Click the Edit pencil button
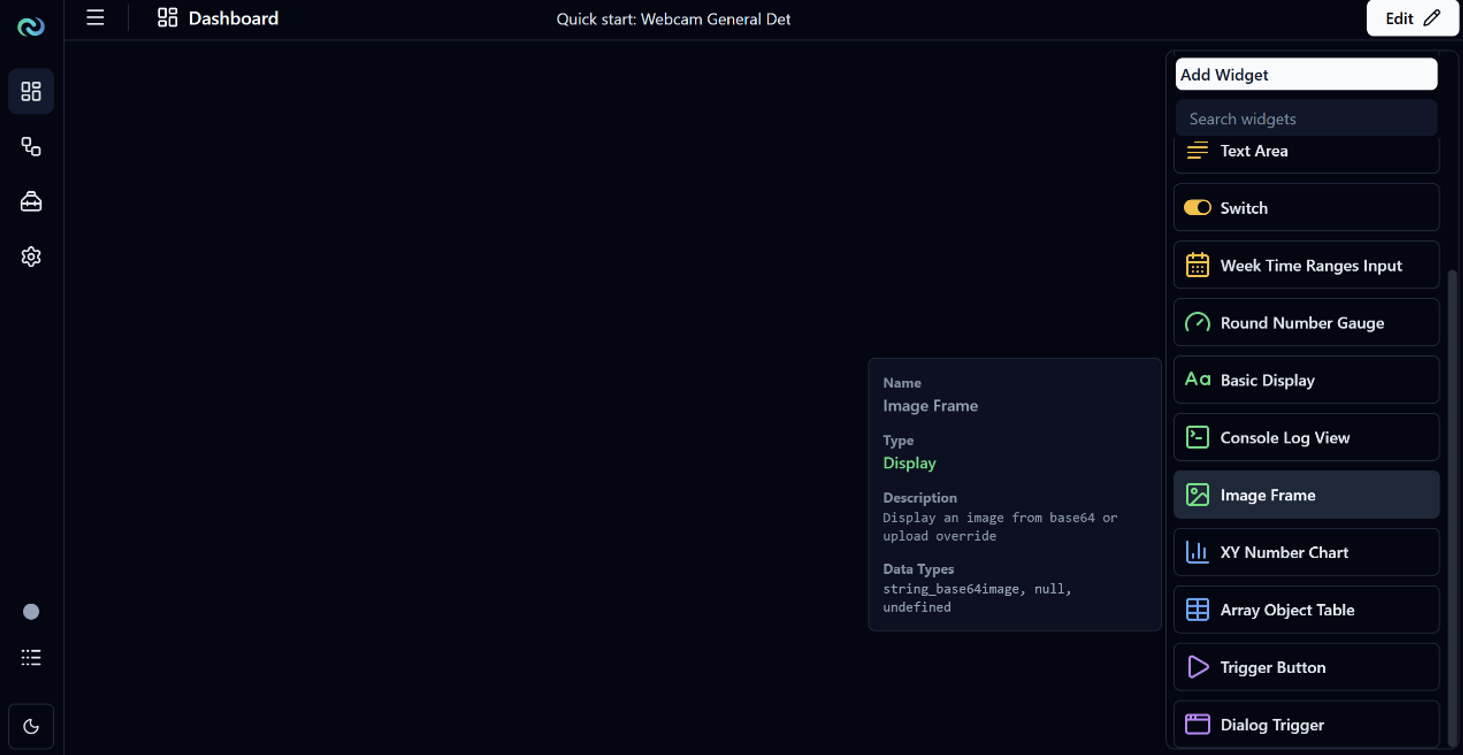Image resolution: width=1463 pixels, height=755 pixels. 1412,18
